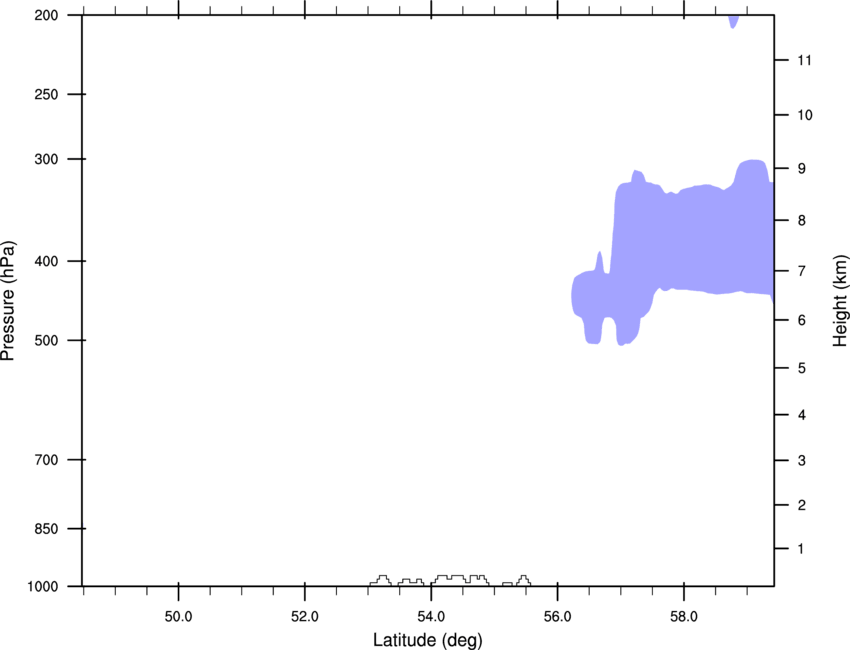850x650 pixels.
Task: Click the 54.0 latitude tick label
Action: [431, 617]
